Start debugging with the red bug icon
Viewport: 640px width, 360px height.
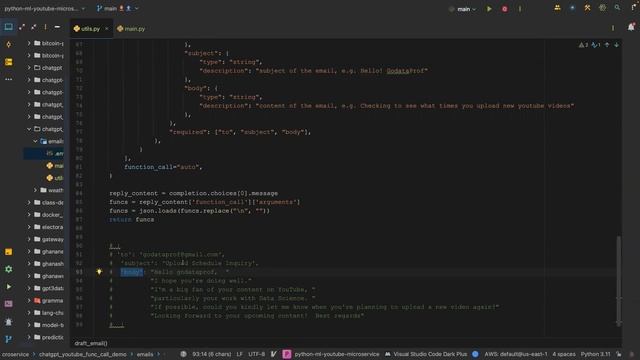coord(504,9)
